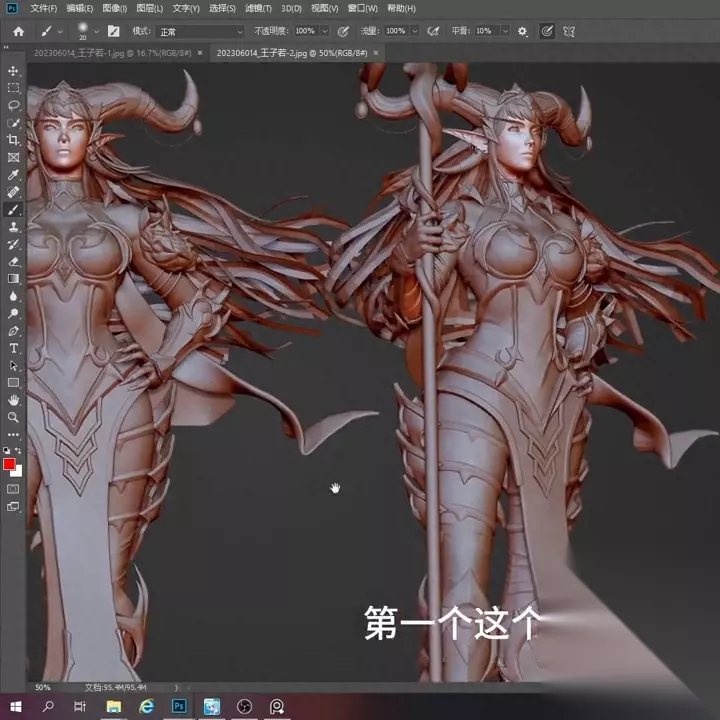Select the Rectangle shape tool
The width and height of the screenshot is (720, 720).
click(13, 383)
